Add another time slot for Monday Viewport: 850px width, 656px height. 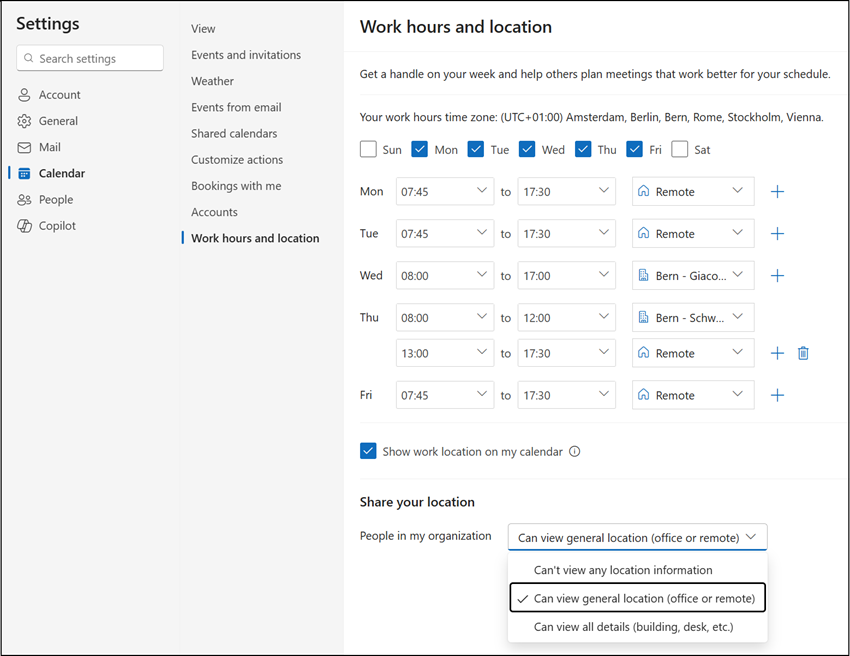pos(777,191)
